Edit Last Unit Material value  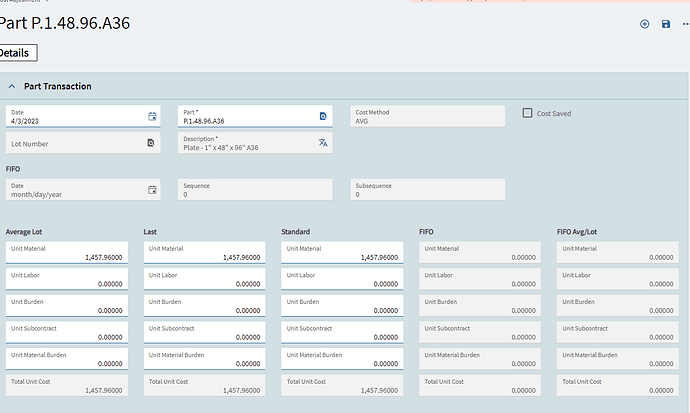(205, 253)
